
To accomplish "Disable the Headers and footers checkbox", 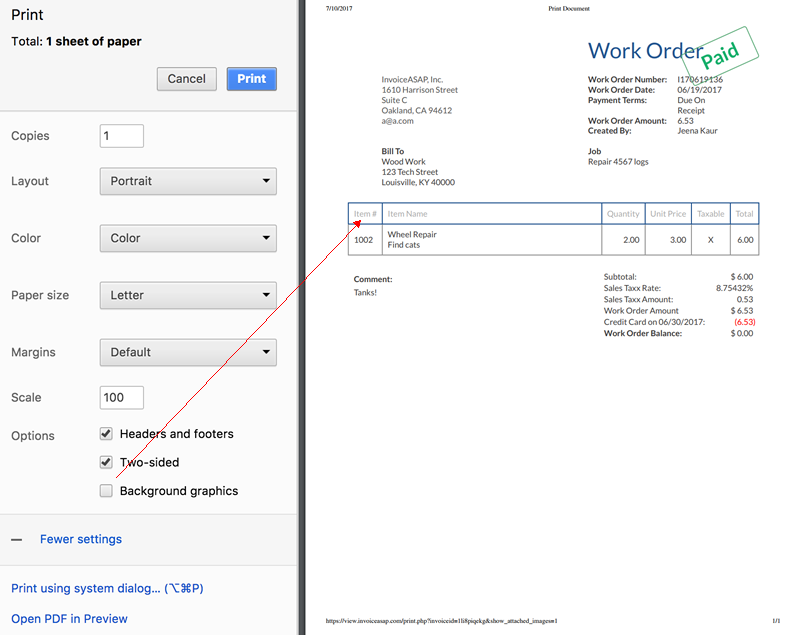I will click(x=106, y=434).
